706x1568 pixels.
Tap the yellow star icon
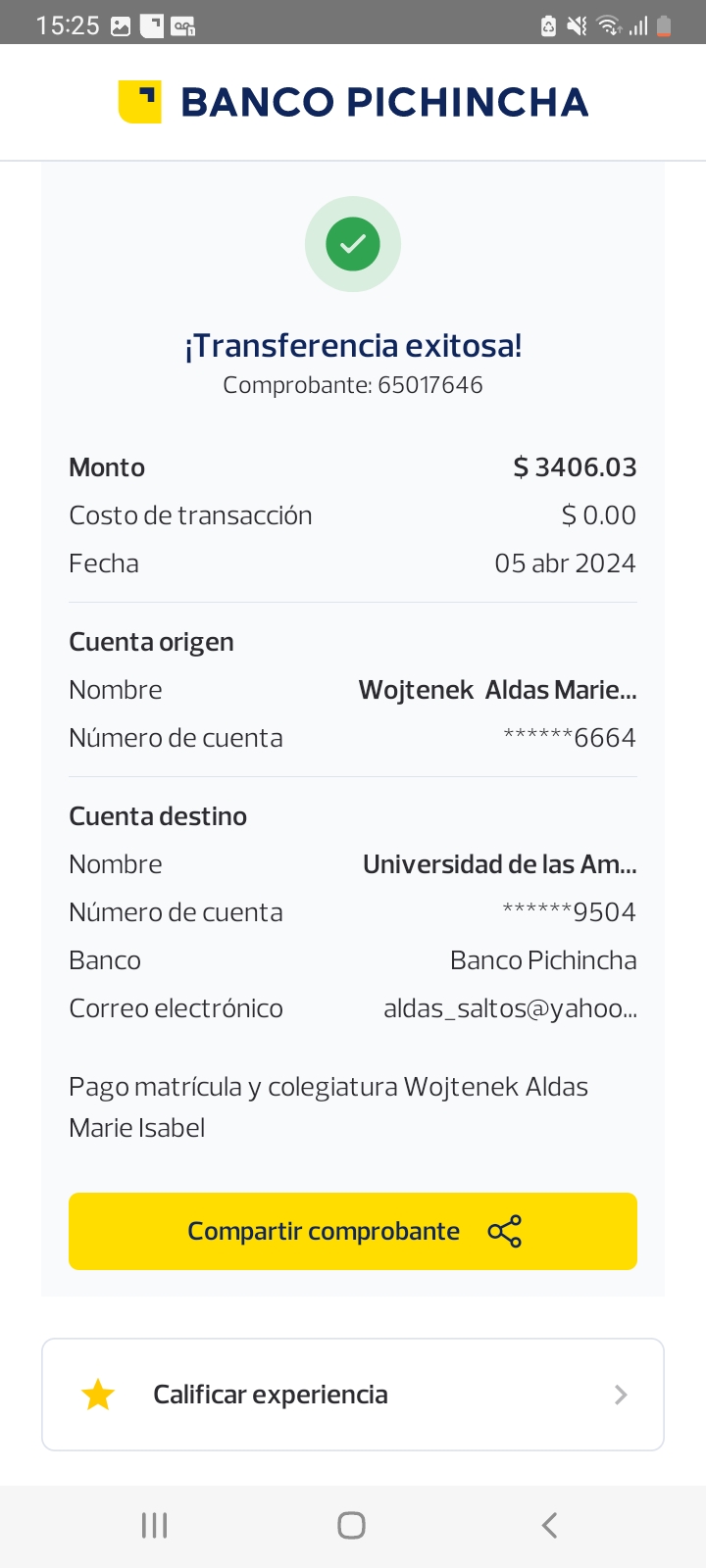click(x=98, y=1395)
